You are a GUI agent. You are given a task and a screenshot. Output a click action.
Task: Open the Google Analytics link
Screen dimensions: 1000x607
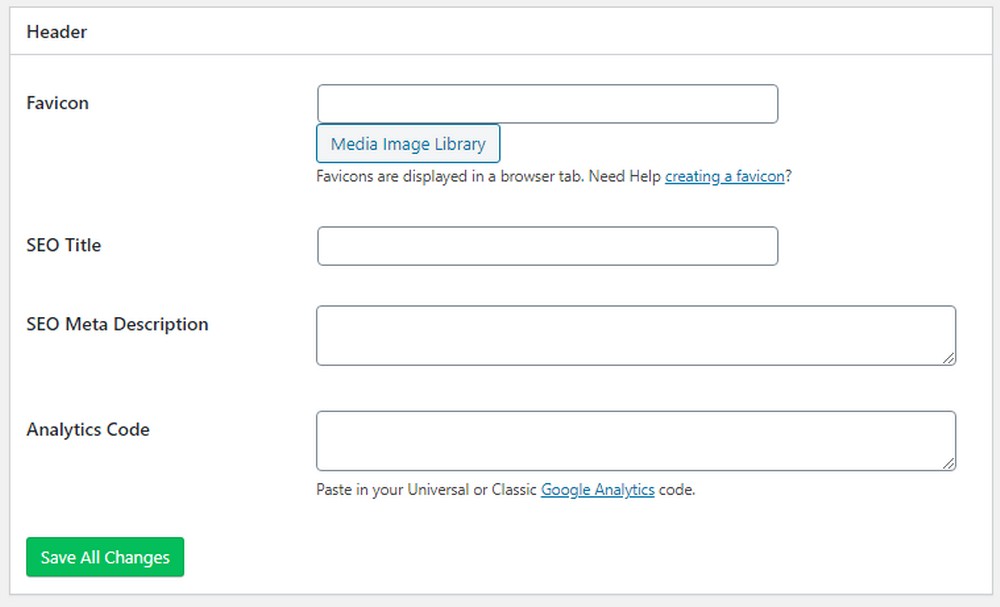coord(597,490)
